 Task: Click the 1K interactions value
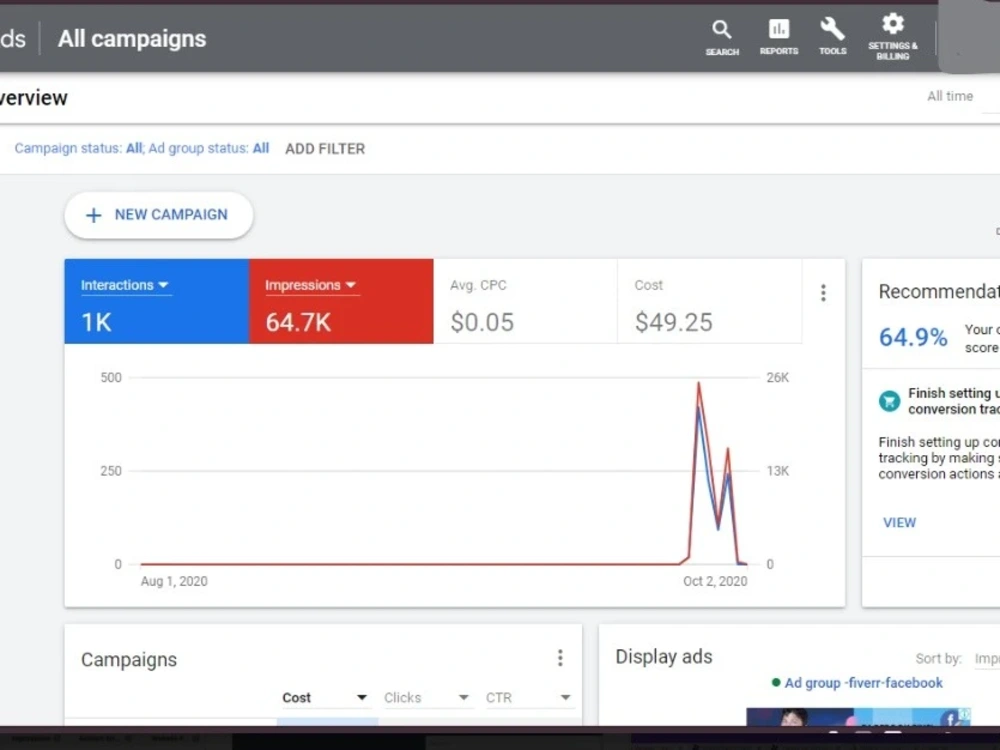coord(96,322)
